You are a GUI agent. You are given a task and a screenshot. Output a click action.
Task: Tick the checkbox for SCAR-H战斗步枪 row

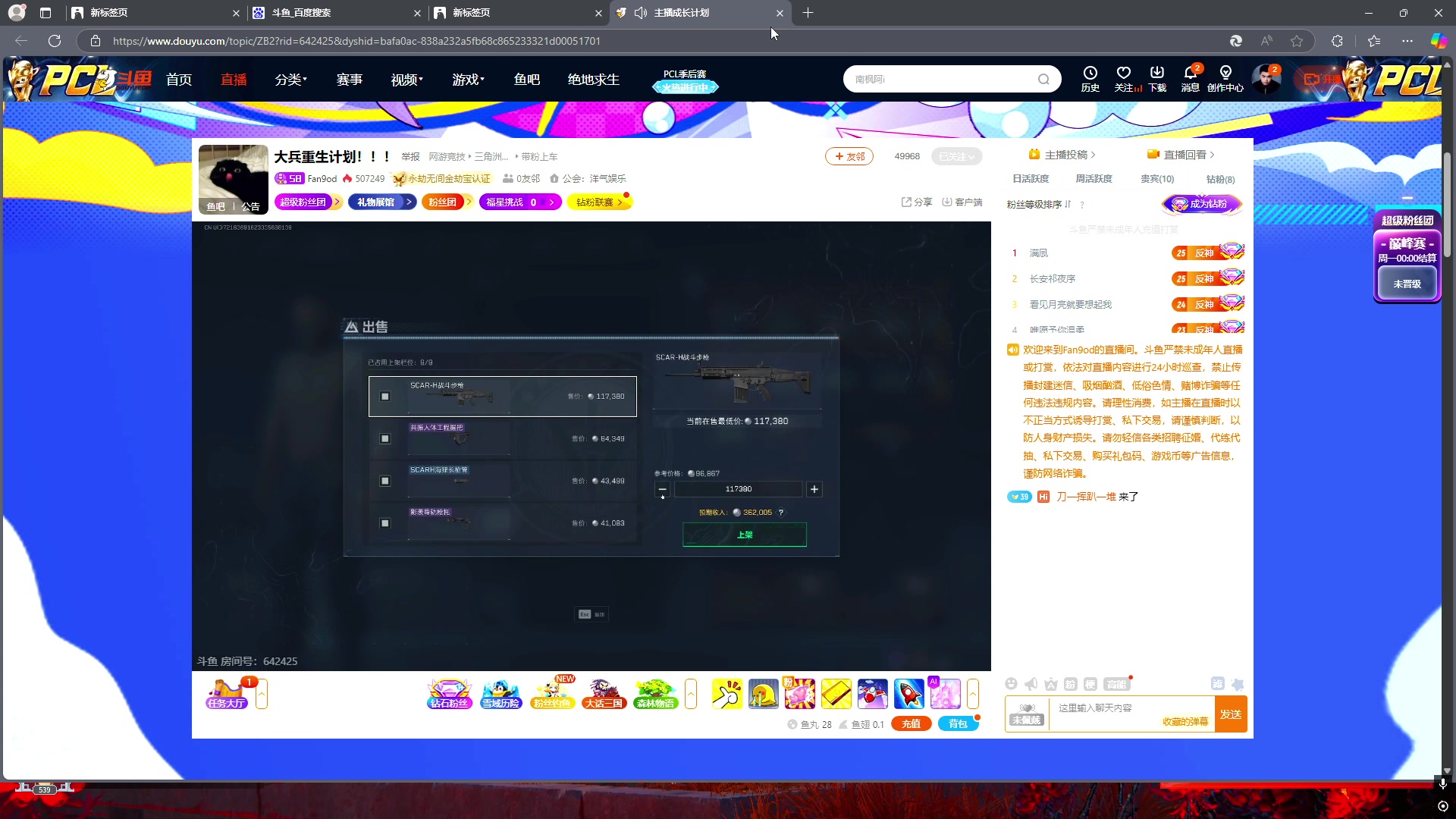[385, 396]
